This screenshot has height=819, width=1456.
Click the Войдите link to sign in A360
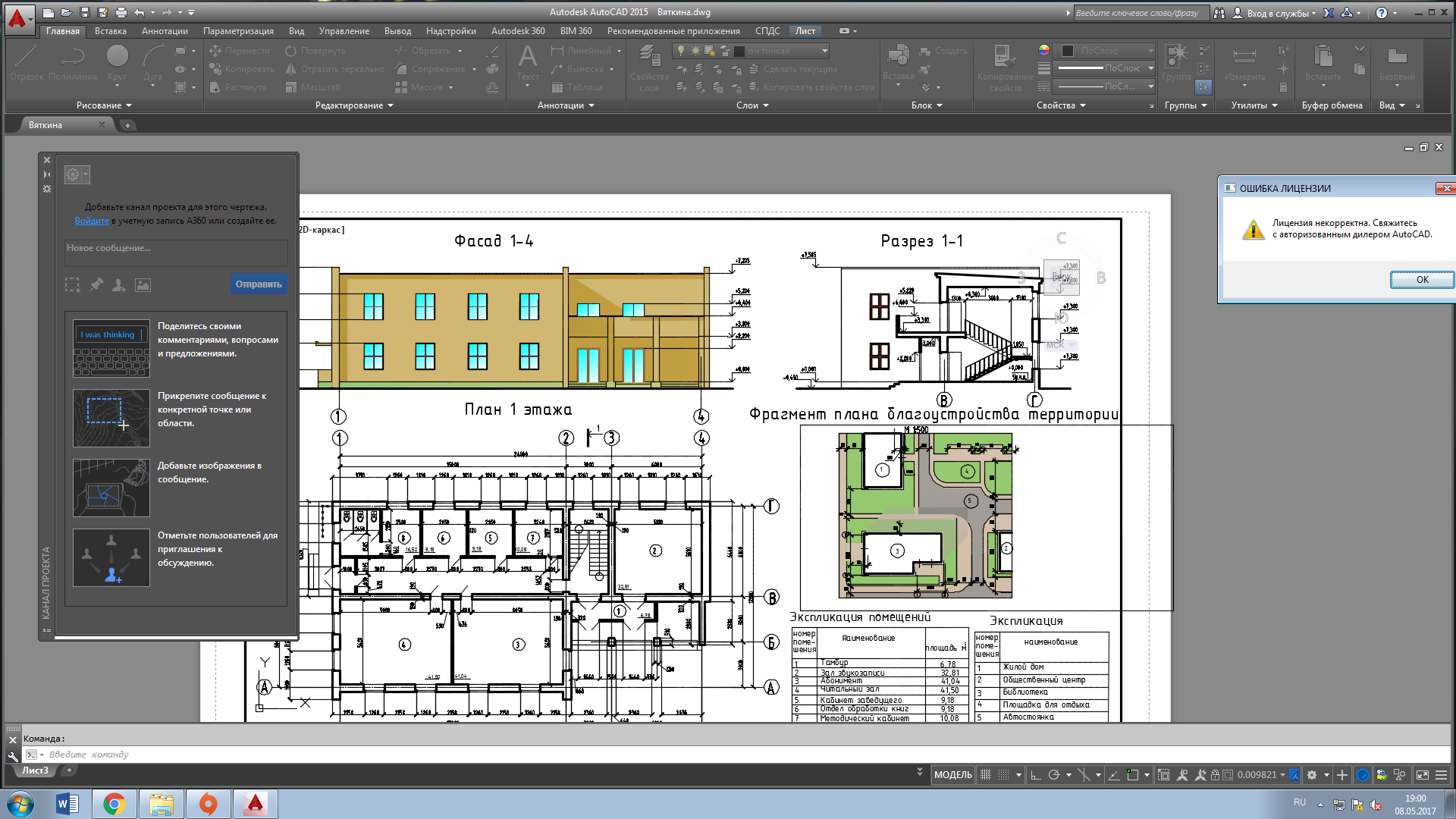pos(92,221)
